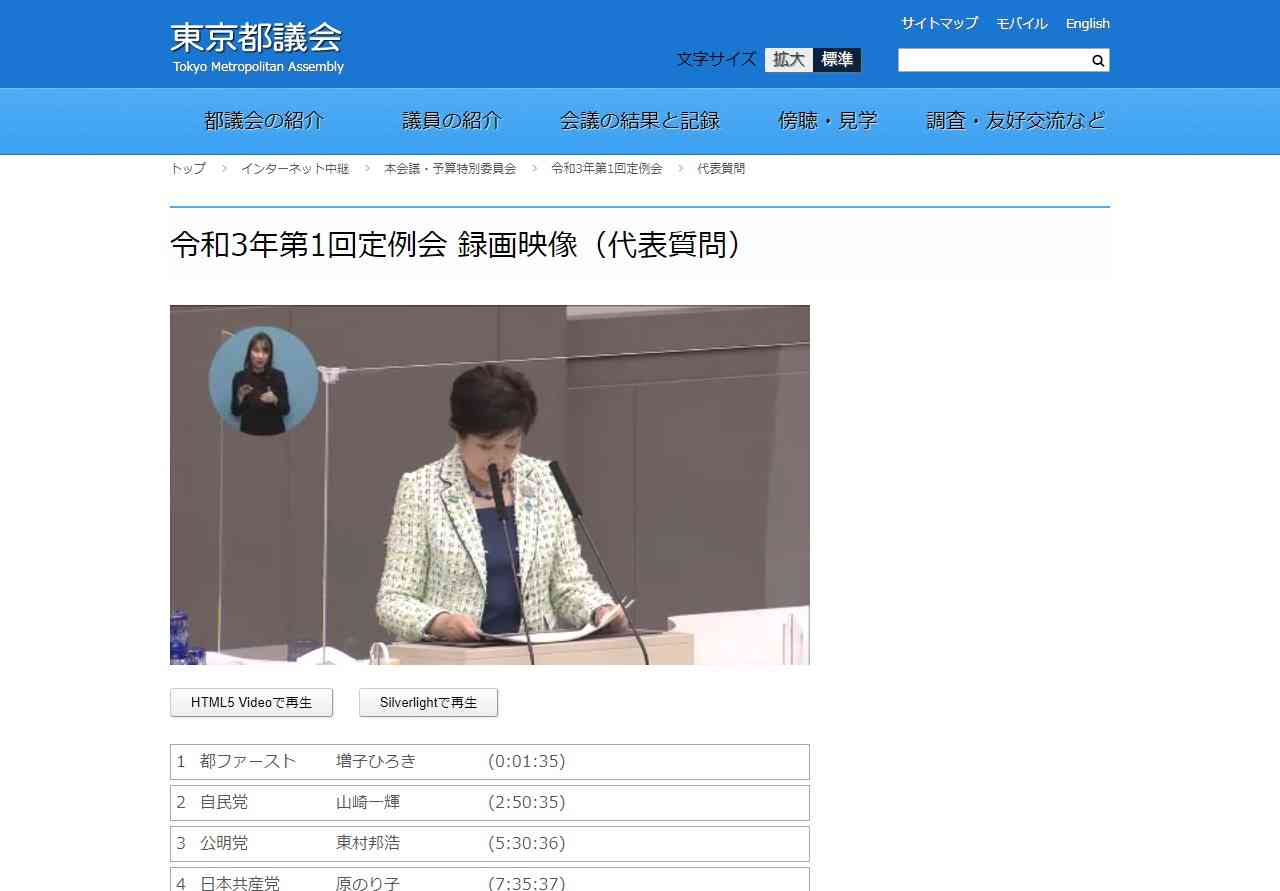Screen dimensions: 1280x891
Task: Jump to 自民党 山崎一輝 row
Action: click(x=490, y=803)
